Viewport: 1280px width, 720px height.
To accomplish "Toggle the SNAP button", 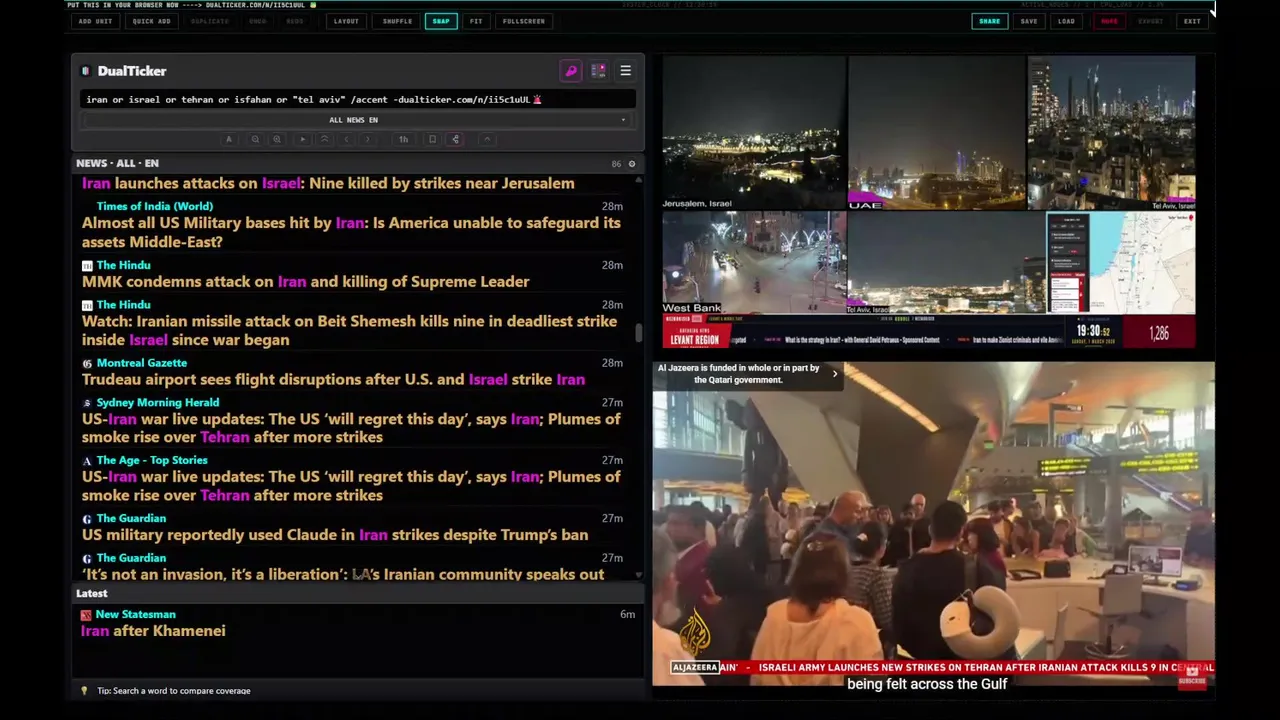I will [x=441, y=21].
